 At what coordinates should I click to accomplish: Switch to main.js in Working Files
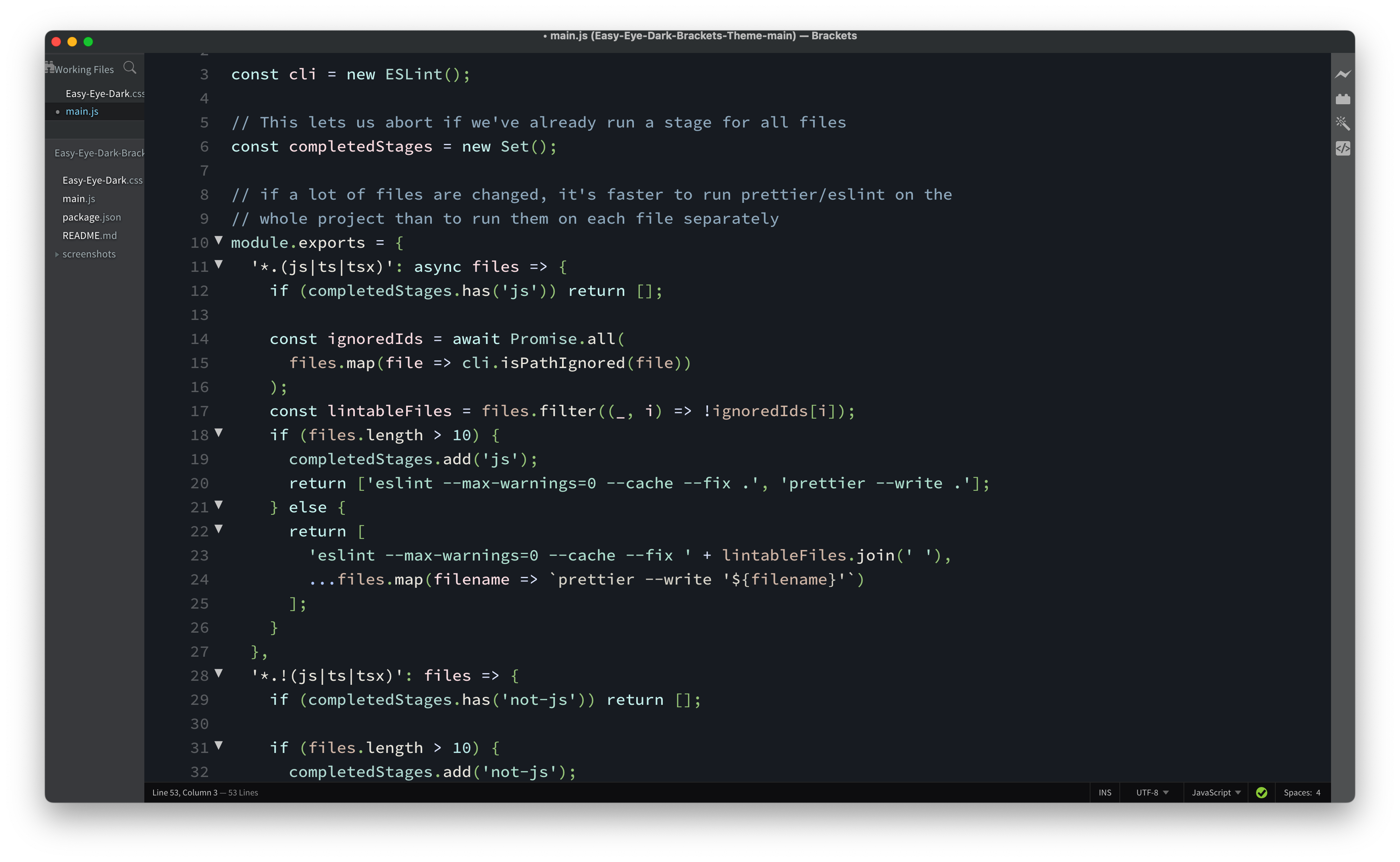coord(82,111)
